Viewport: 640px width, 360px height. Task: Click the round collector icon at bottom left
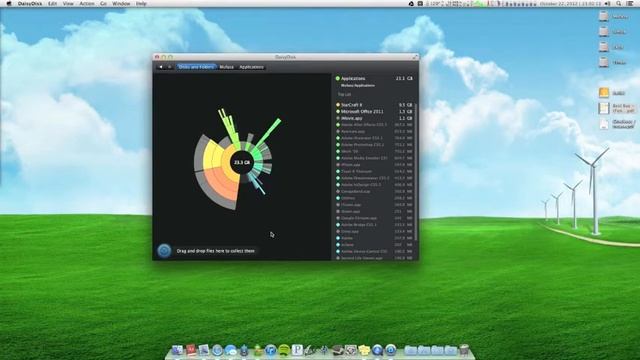click(164, 251)
